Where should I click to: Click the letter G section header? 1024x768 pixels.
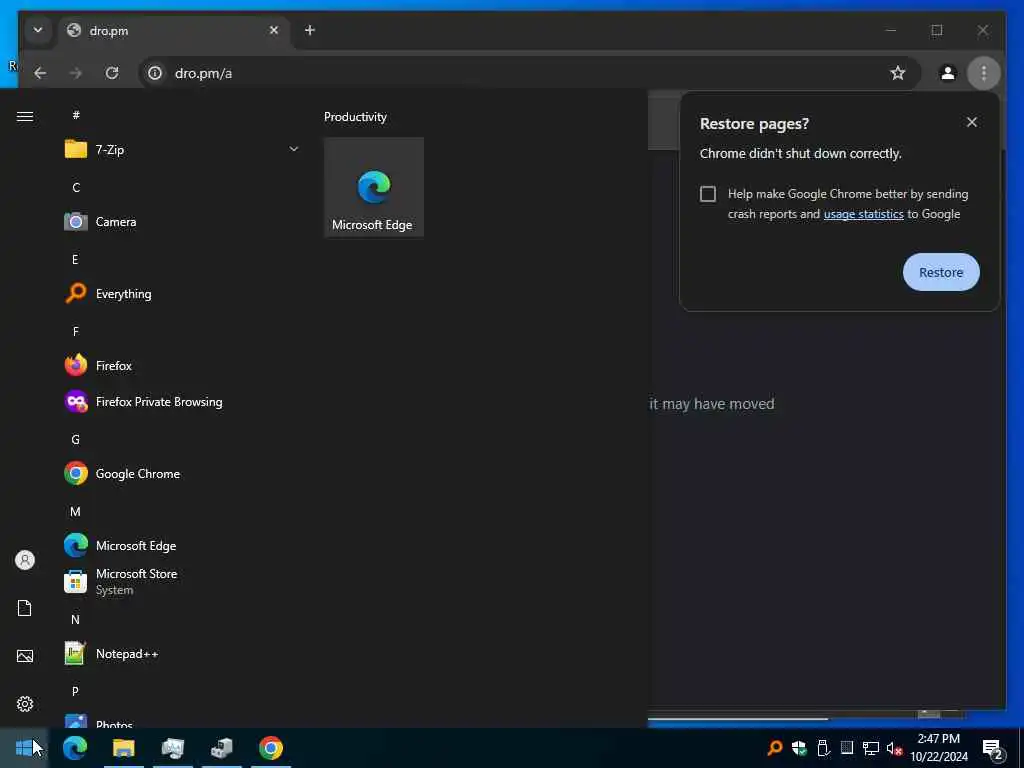click(75, 440)
